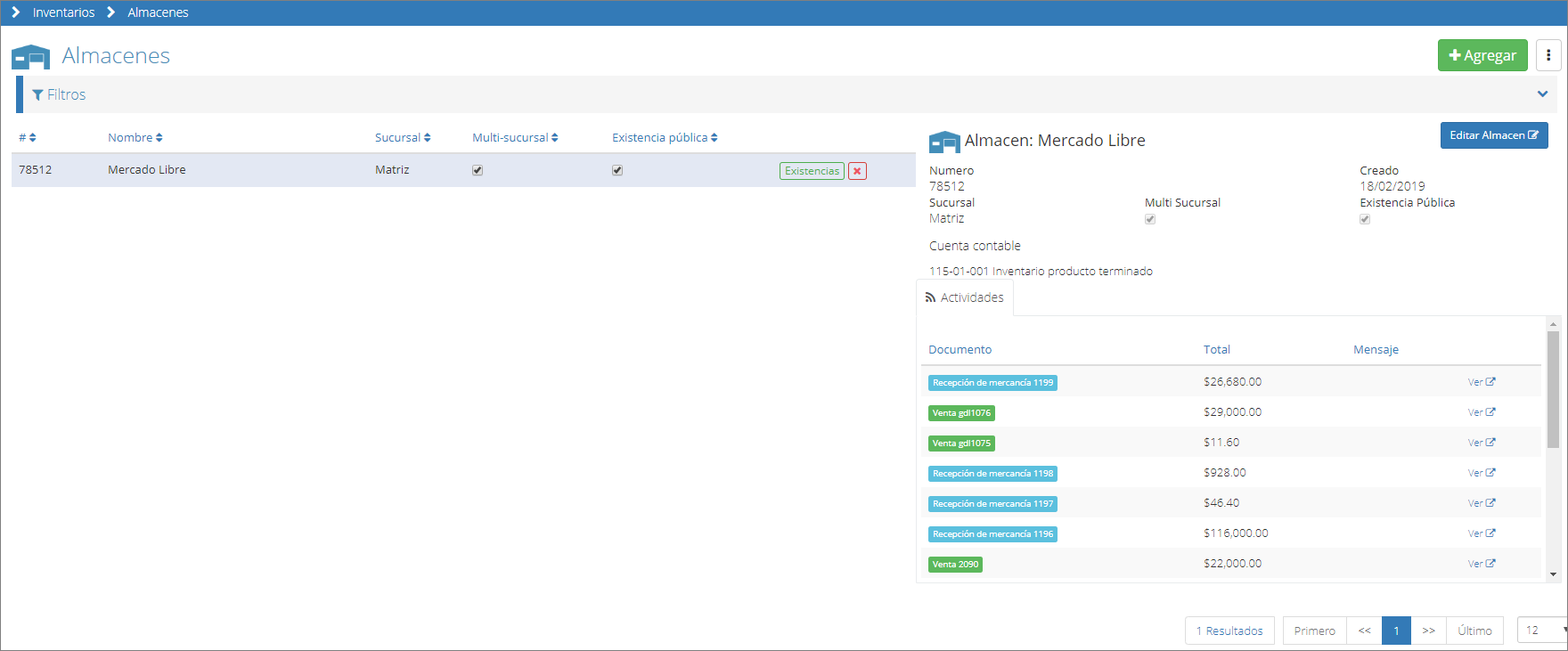
Task: Toggle Existencia pública checkbox in Mercado Libre row
Action: tap(617, 170)
